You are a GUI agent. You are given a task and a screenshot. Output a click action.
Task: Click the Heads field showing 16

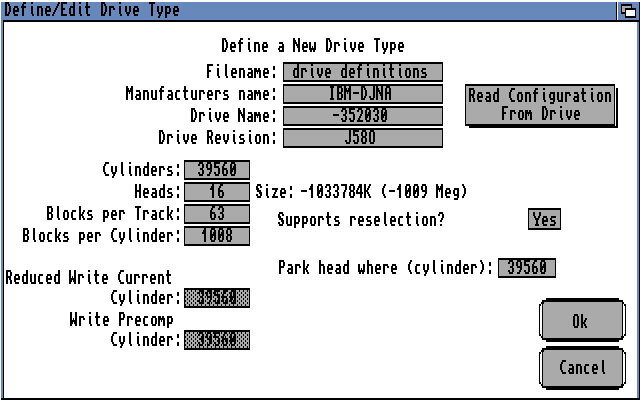[x=217, y=191]
